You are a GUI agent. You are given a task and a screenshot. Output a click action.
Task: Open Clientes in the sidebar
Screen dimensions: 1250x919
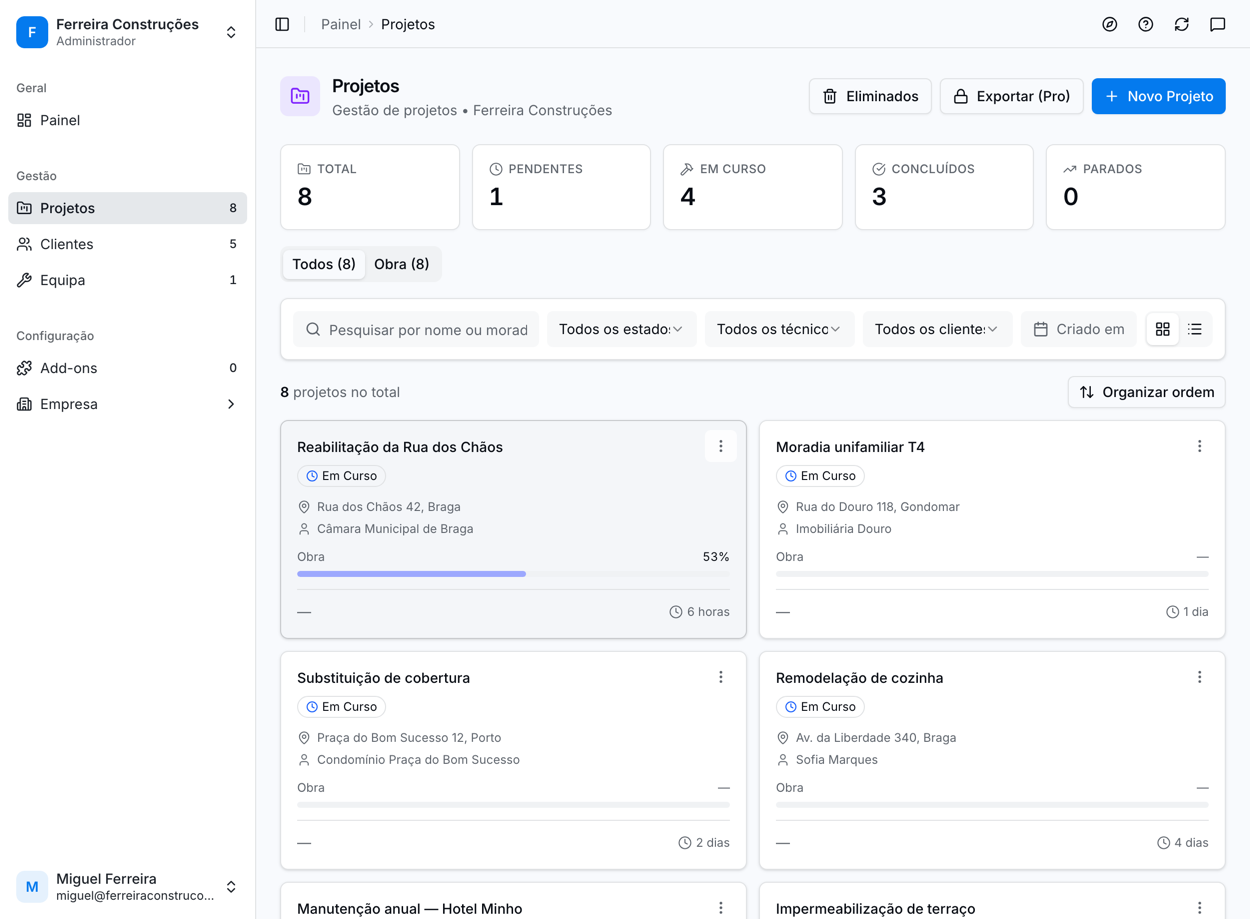[x=127, y=244]
